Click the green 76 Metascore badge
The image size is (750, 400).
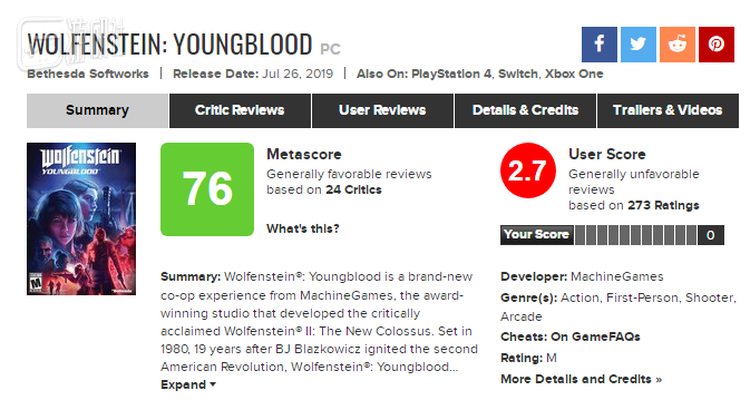[207, 189]
